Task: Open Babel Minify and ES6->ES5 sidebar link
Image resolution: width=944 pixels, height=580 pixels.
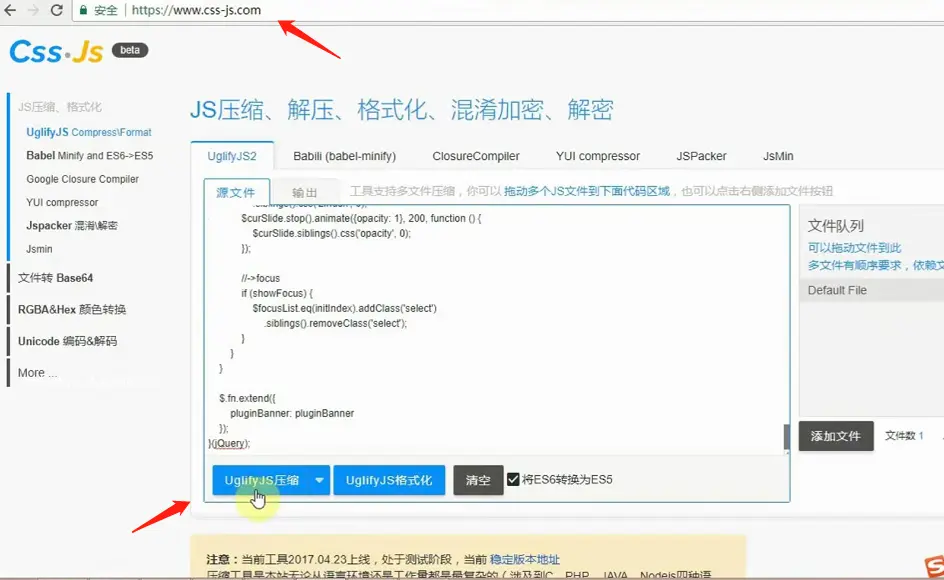Action: pyautogui.click(x=90, y=155)
